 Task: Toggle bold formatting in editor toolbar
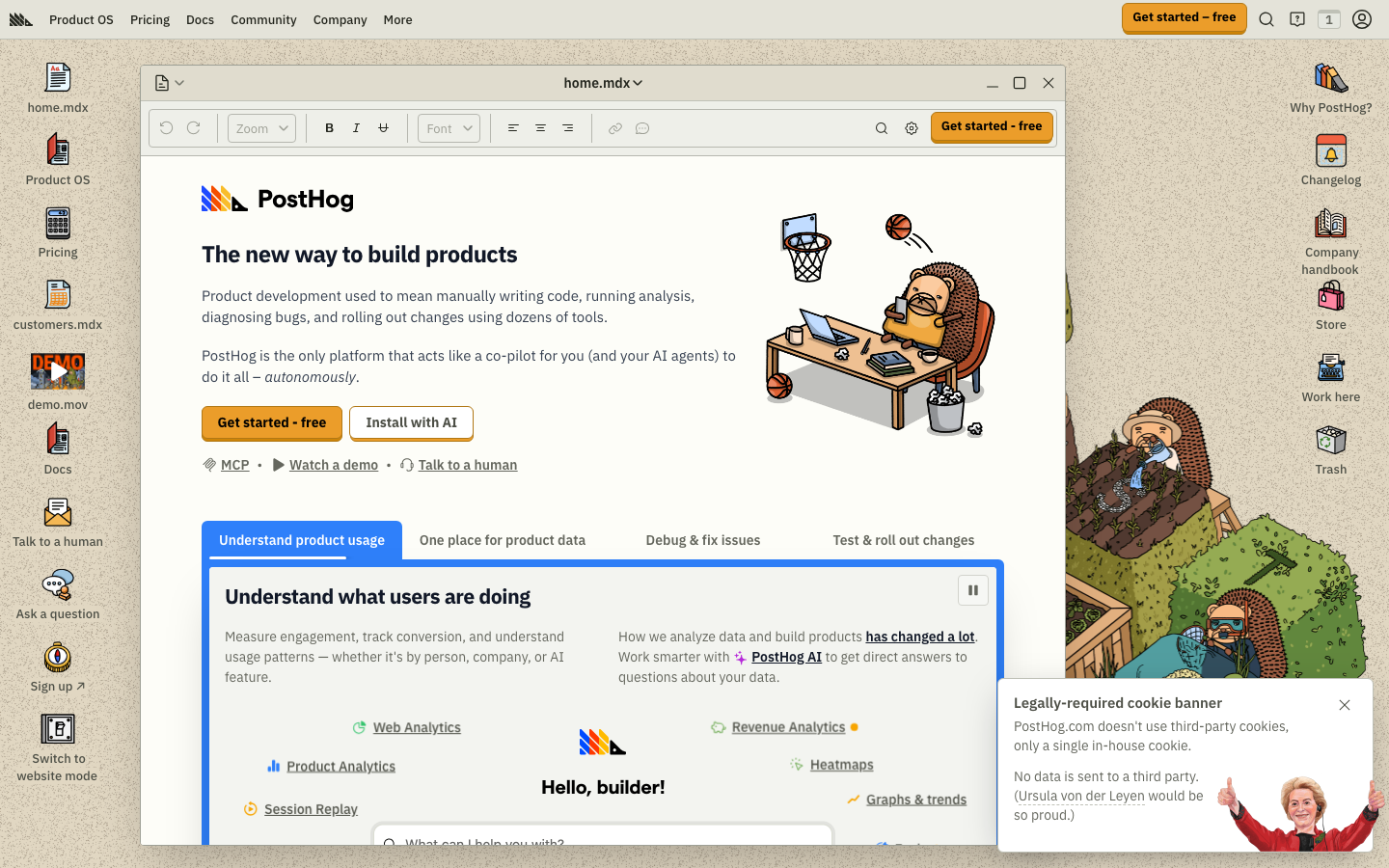pyautogui.click(x=329, y=128)
